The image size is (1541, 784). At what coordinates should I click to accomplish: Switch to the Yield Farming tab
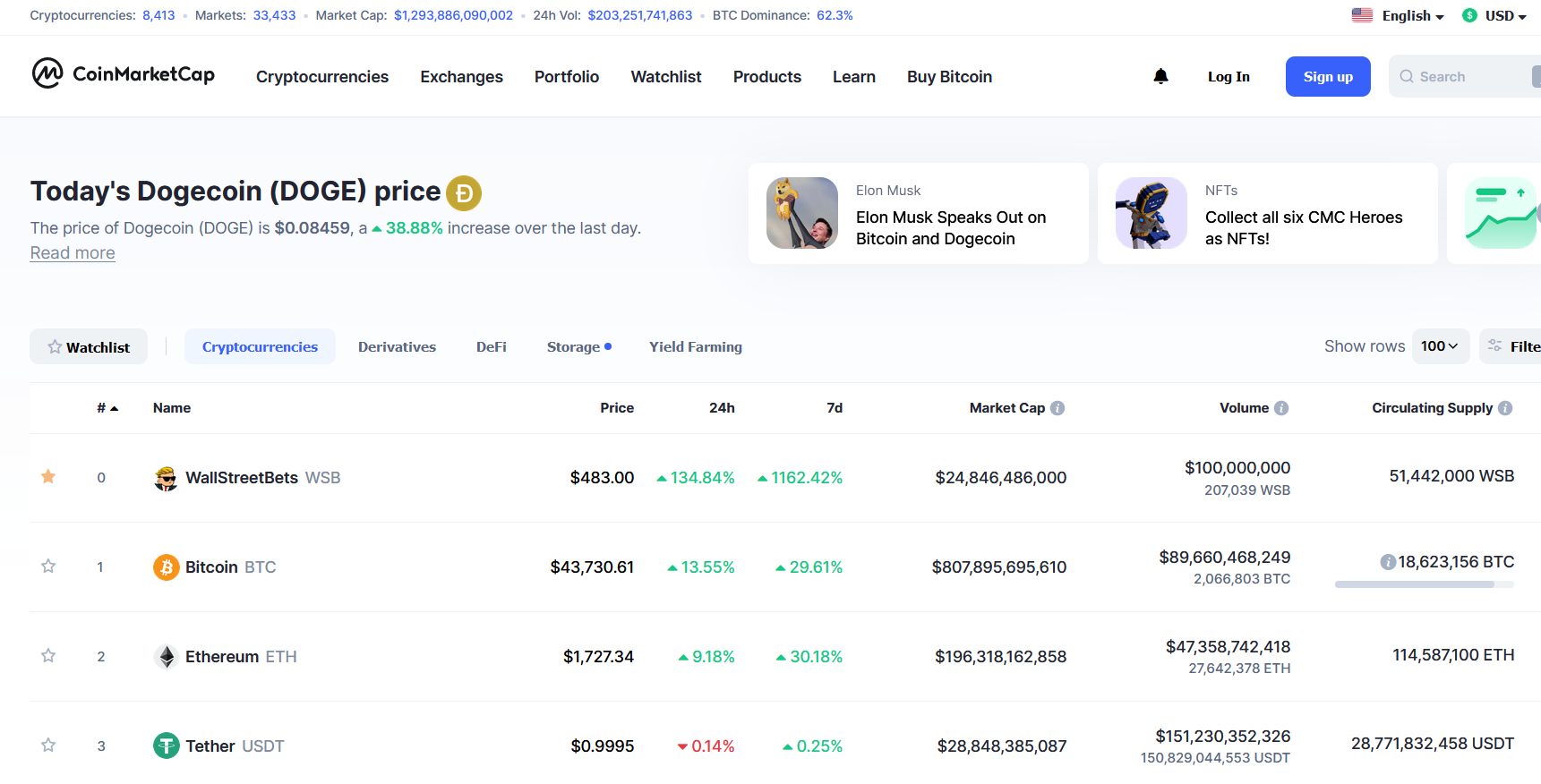[x=696, y=346]
